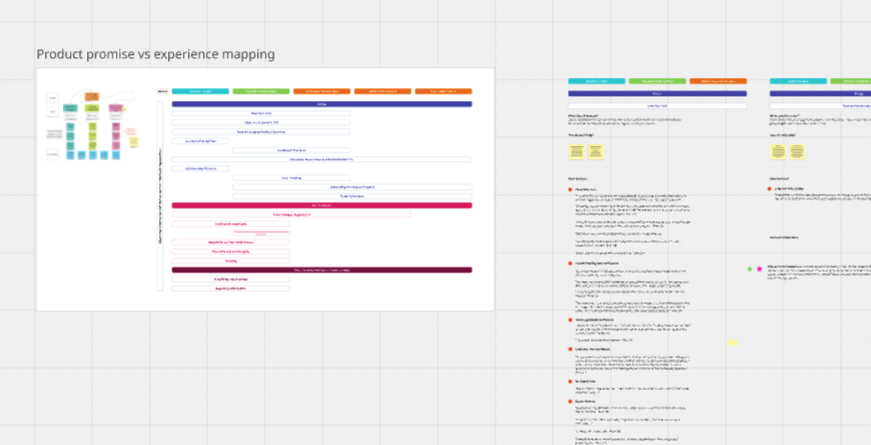Click the orange node at the top of the small flowchart
This screenshot has width=871, height=445.
[x=92, y=97]
